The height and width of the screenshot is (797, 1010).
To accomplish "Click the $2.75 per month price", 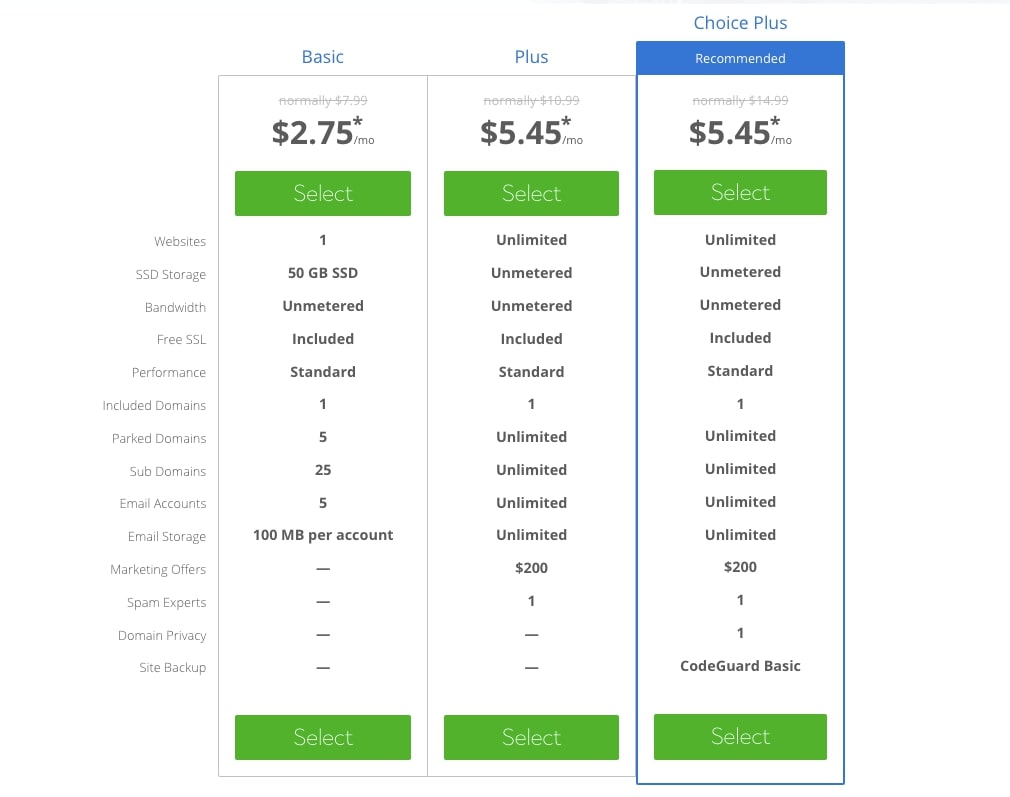I will (323, 132).
